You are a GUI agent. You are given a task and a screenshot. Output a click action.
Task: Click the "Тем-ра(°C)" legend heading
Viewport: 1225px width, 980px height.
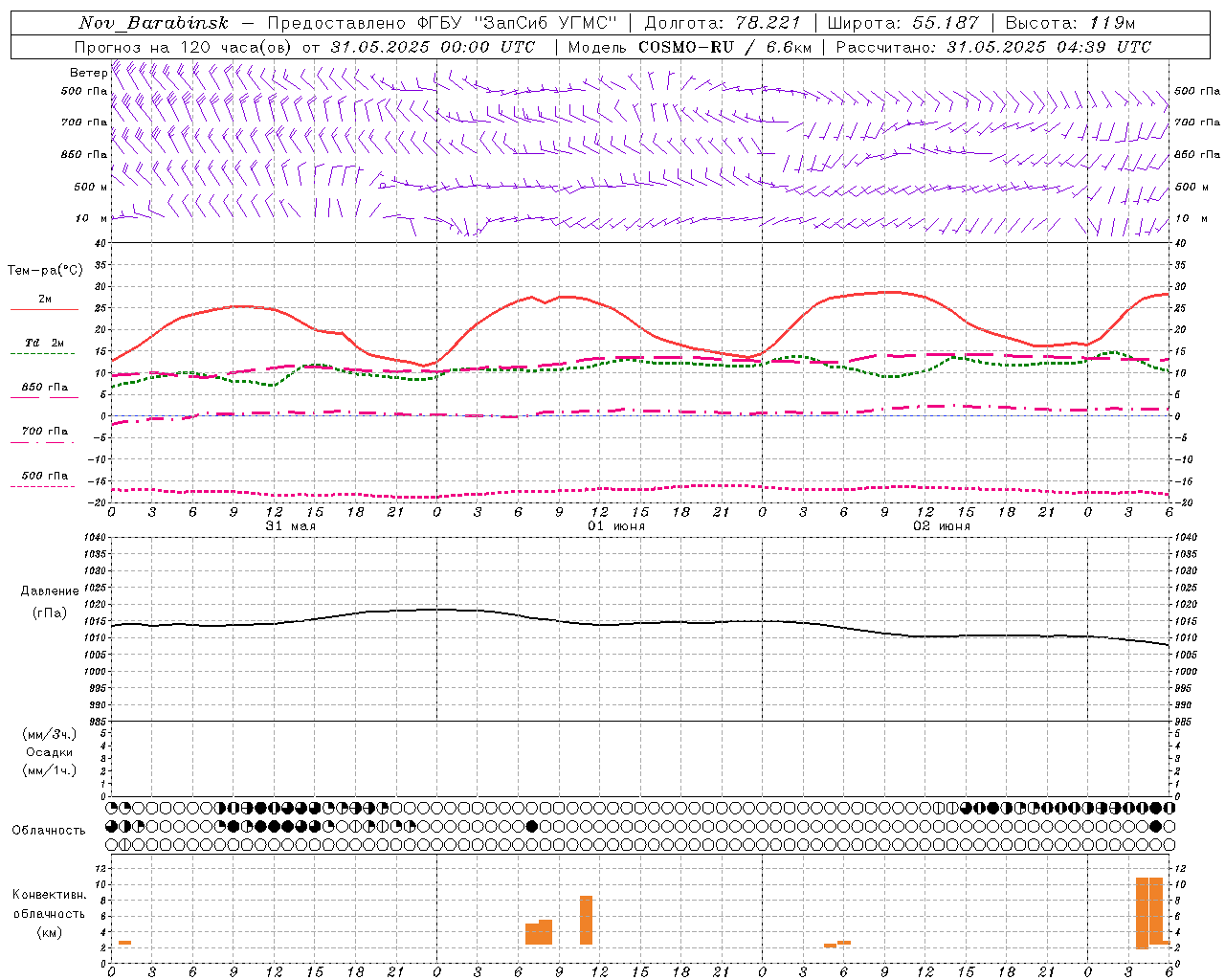[x=45, y=271]
